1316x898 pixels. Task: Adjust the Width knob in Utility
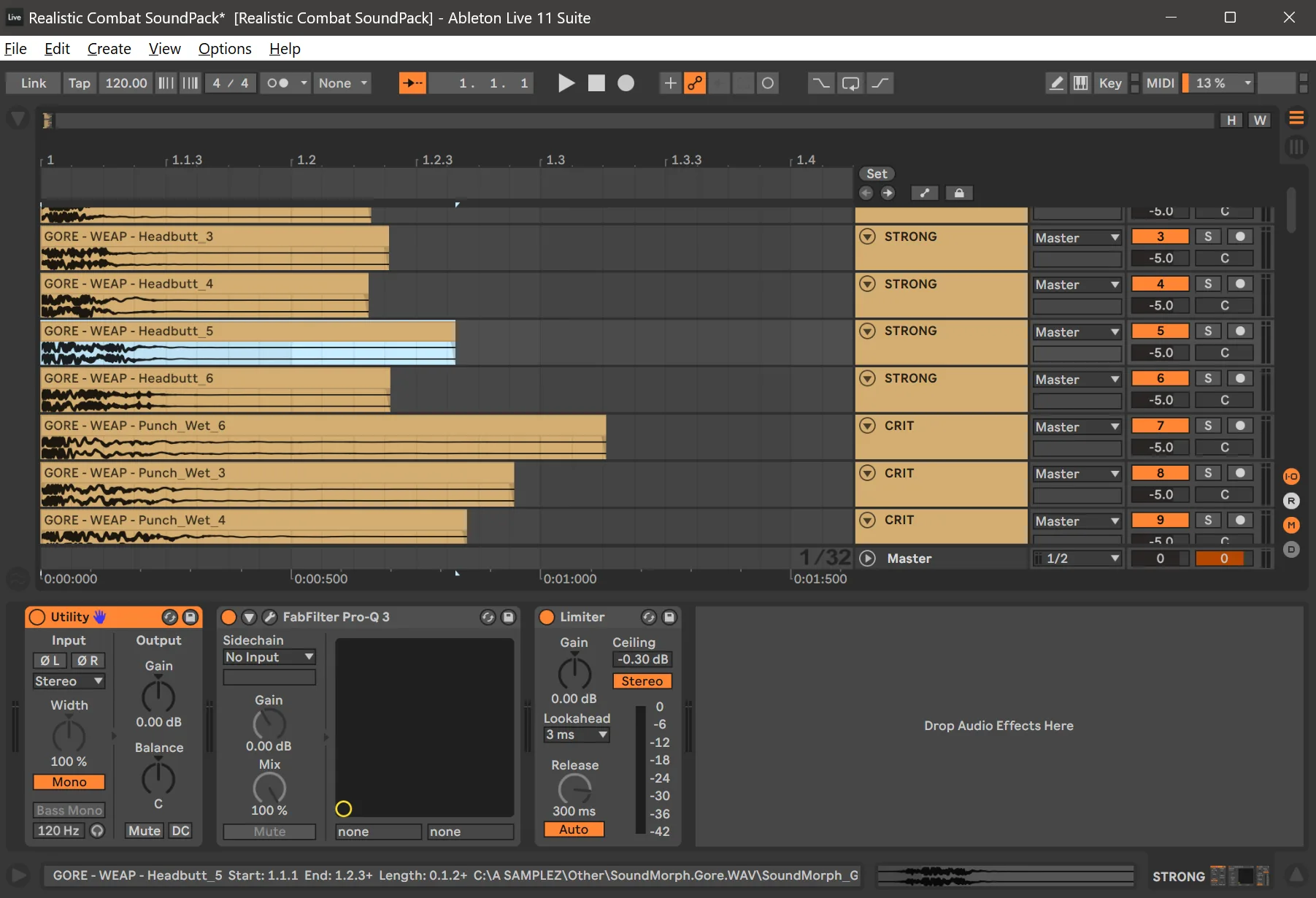(x=69, y=737)
